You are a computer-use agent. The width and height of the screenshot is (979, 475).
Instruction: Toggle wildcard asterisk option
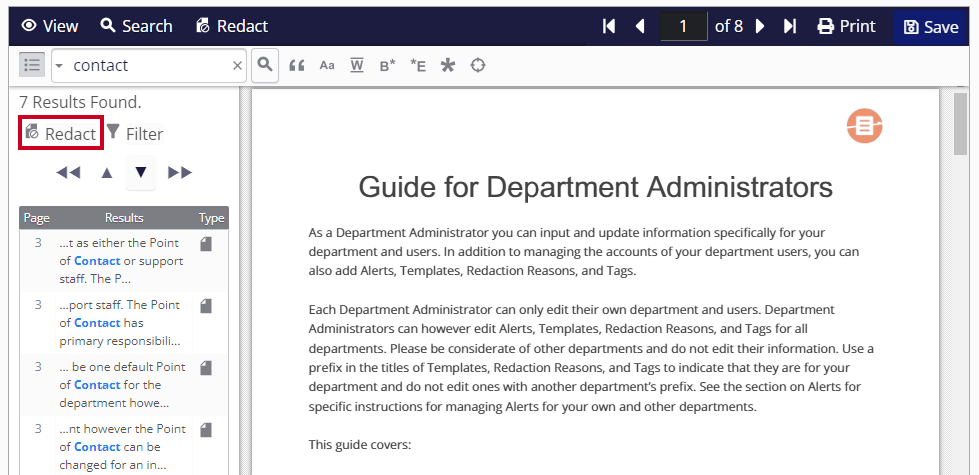(448, 65)
